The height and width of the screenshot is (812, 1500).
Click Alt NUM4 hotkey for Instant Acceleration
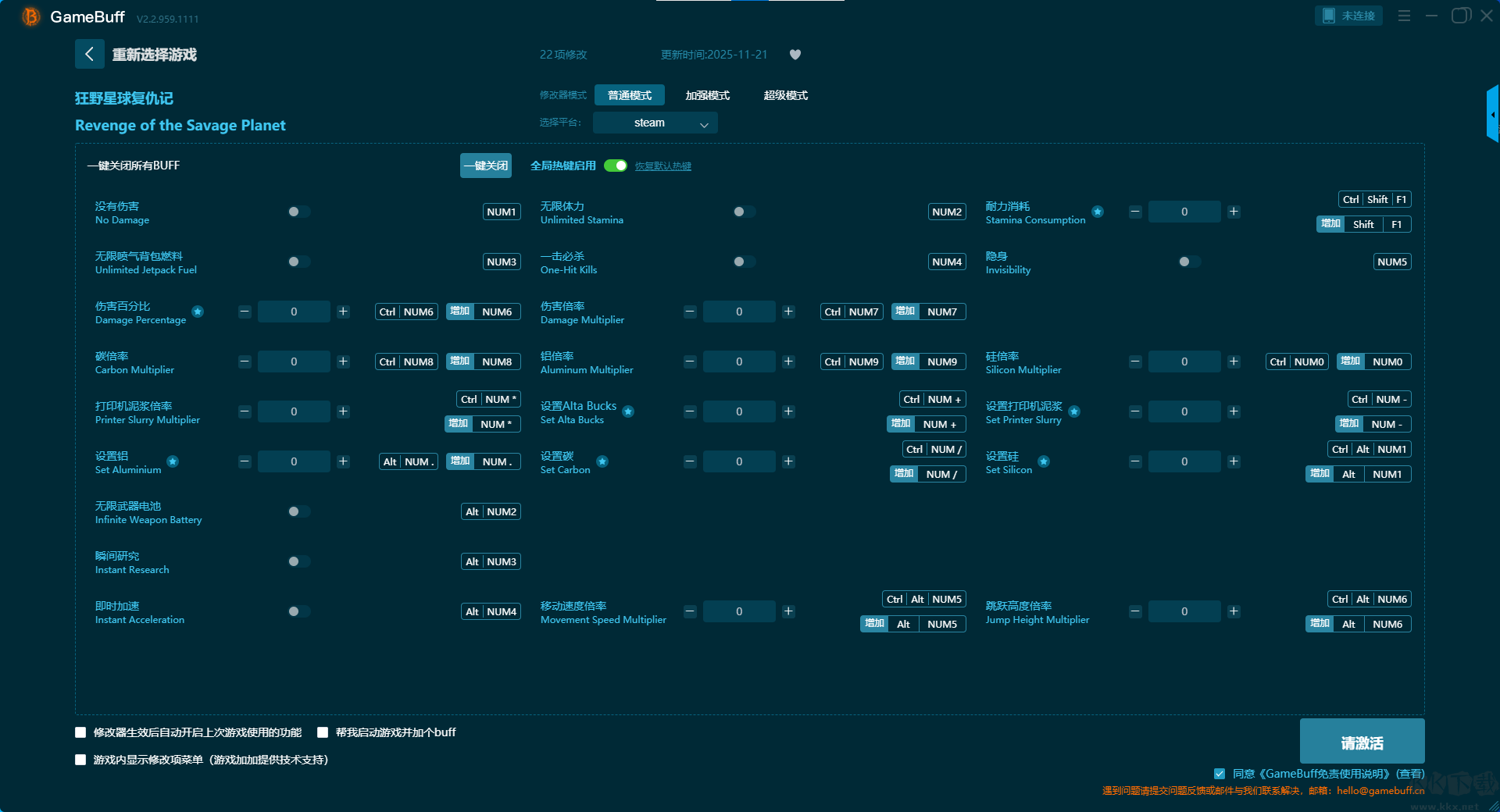point(491,611)
